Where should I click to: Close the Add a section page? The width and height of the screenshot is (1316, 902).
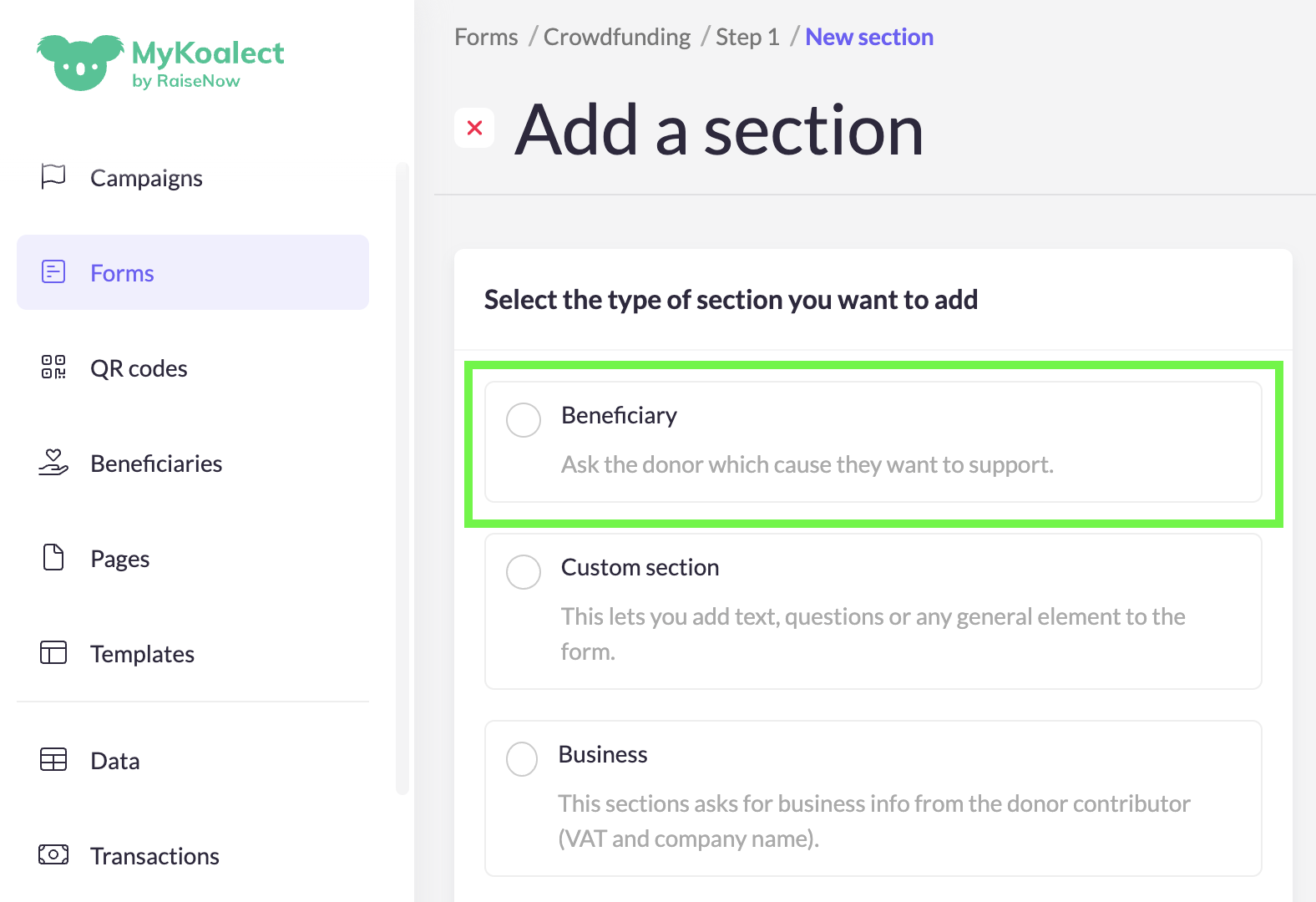pos(474,128)
